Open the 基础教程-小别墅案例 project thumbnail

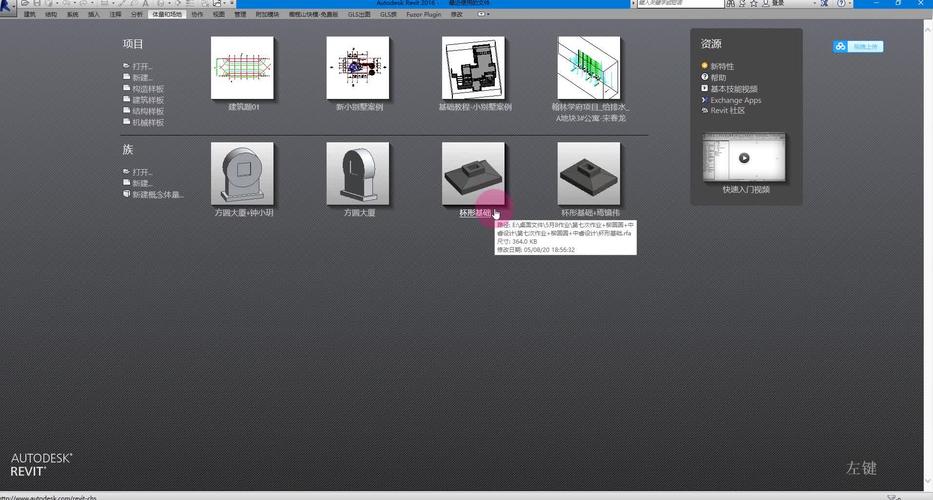473,68
